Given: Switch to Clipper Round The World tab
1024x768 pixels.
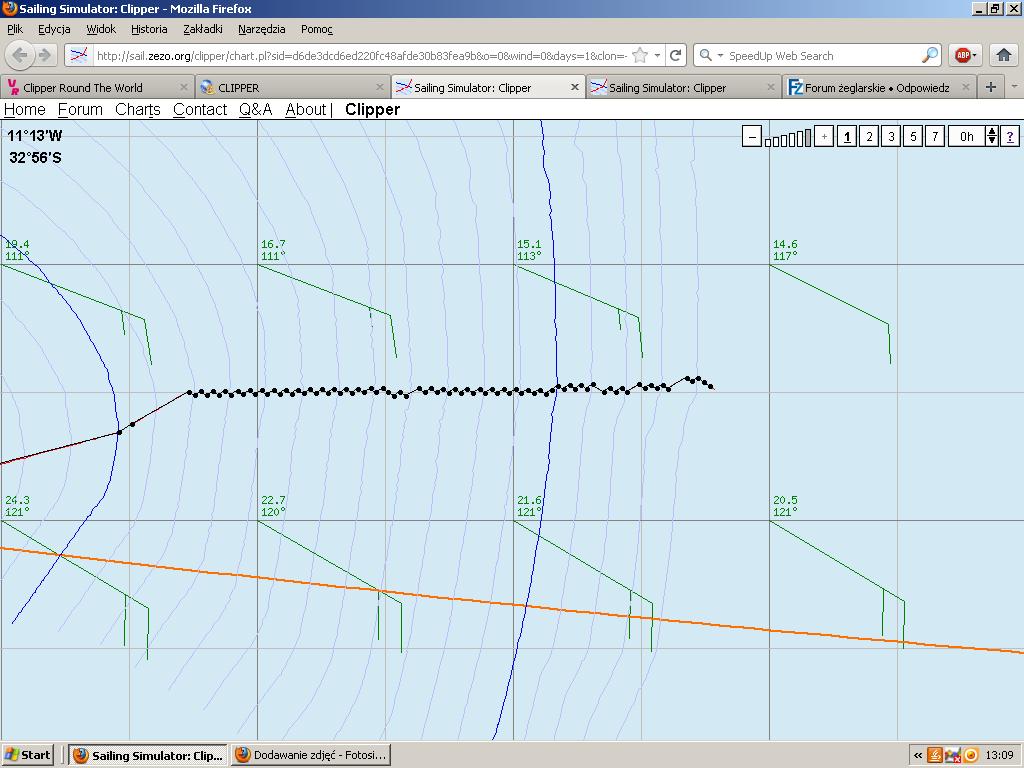Looking at the screenshot, I should pos(83,88).
